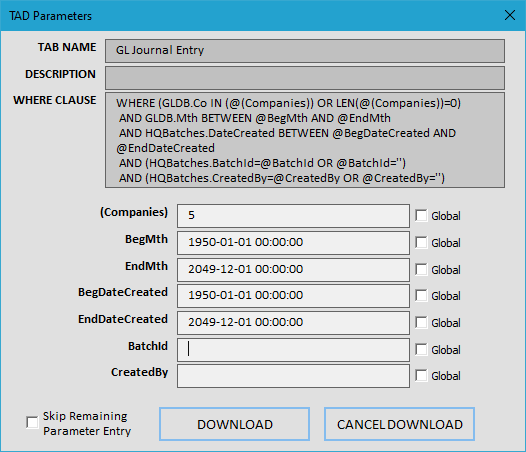This screenshot has width=526, height=452.
Task: Enable Global for BegMth parameter
Action: click(x=421, y=242)
